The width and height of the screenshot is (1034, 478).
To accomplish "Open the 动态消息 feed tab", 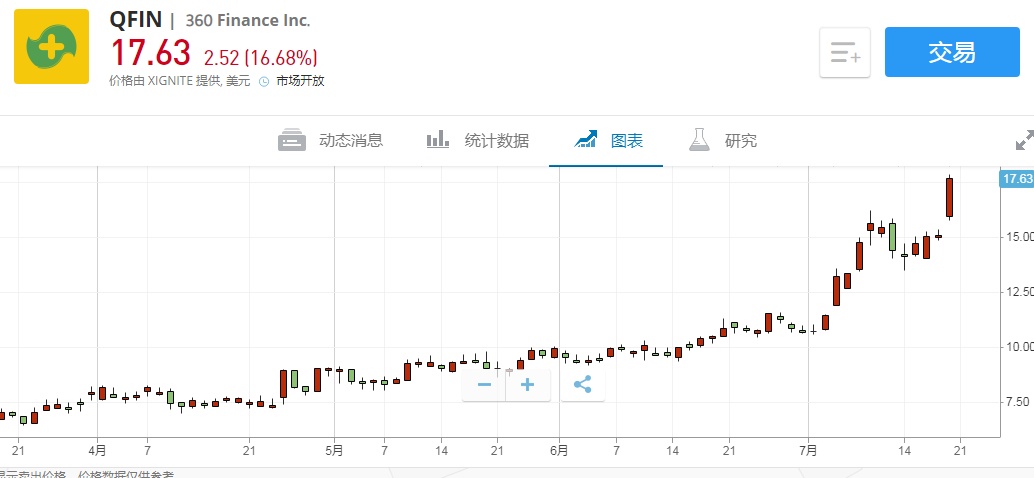I will (331, 140).
